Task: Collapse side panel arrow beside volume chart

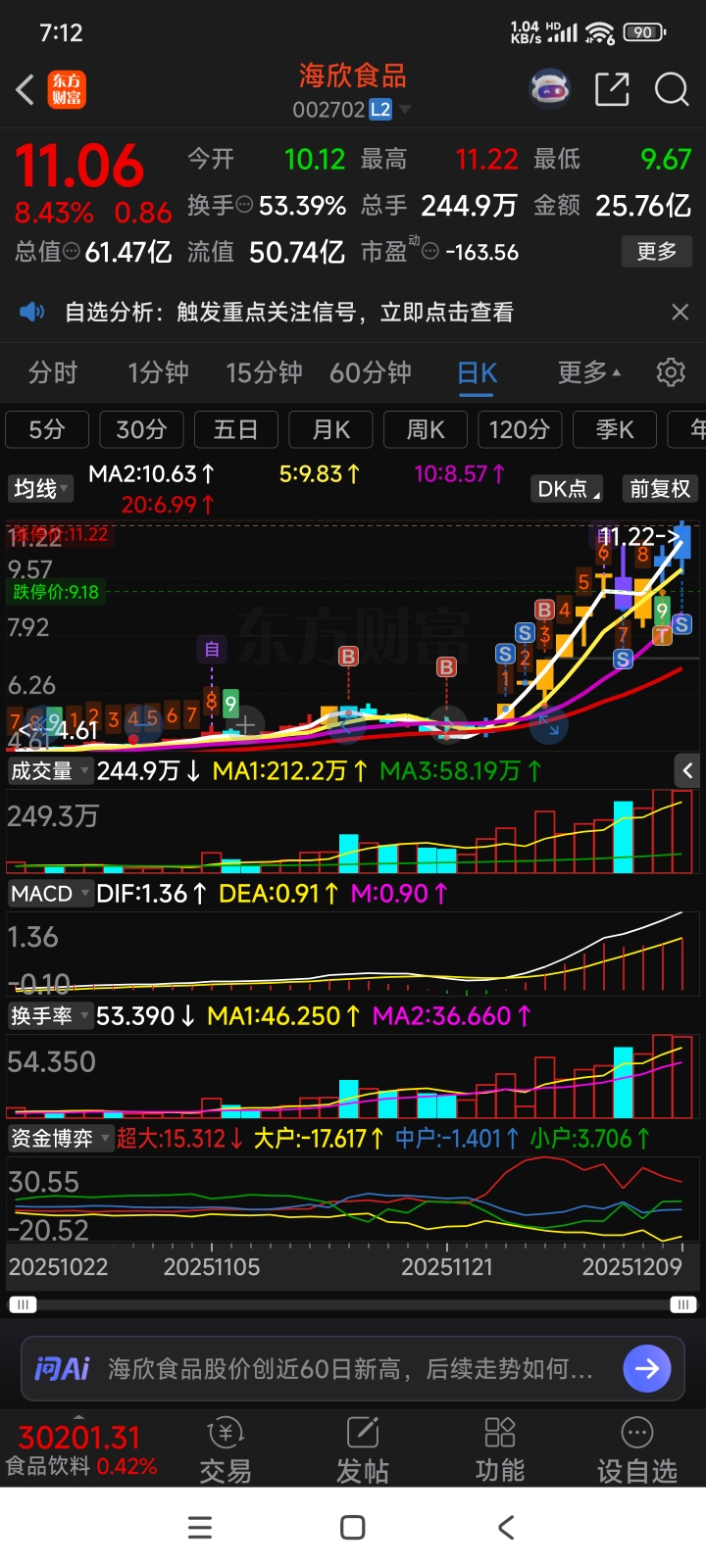Action: point(688,770)
